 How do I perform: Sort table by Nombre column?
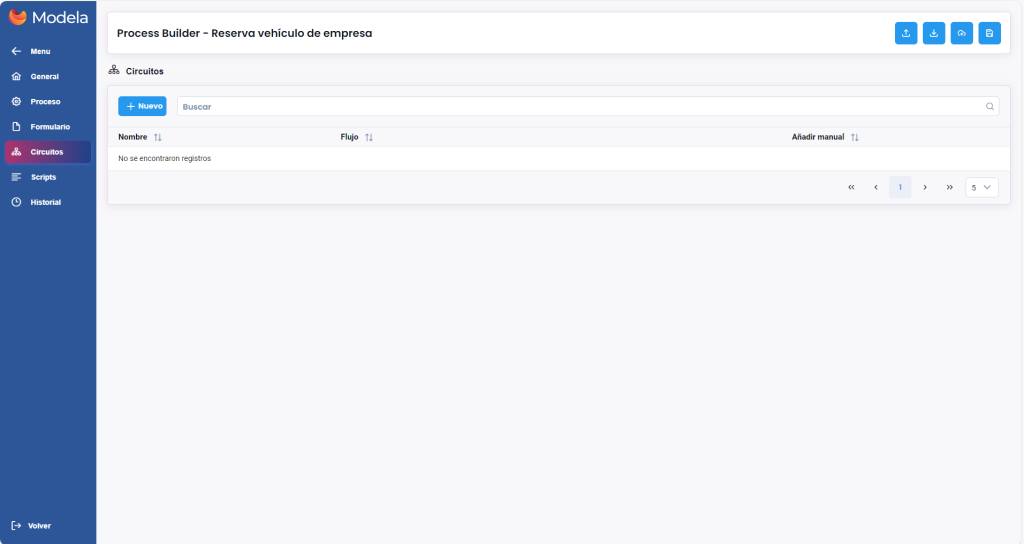(157, 137)
